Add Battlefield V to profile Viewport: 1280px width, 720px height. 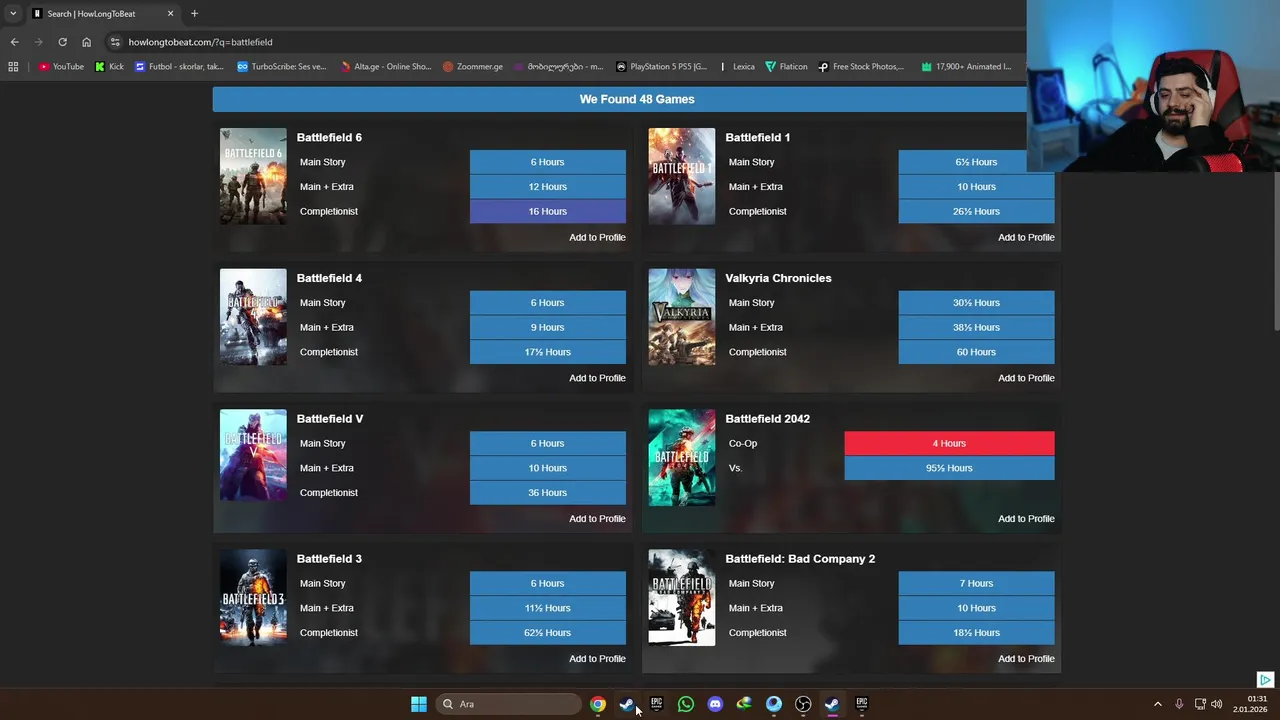[x=597, y=519]
